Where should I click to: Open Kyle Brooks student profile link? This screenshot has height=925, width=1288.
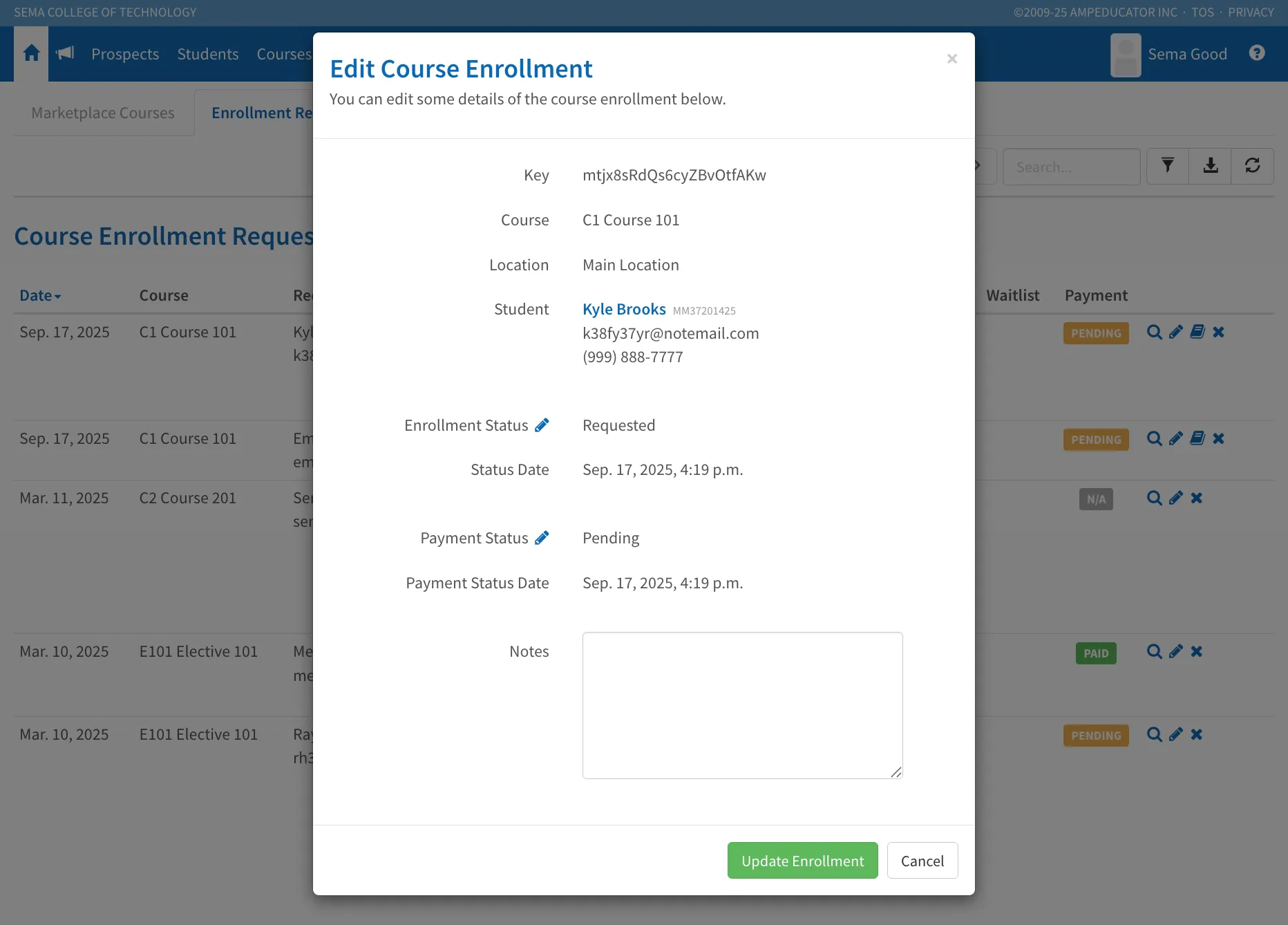[x=624, y=309]
